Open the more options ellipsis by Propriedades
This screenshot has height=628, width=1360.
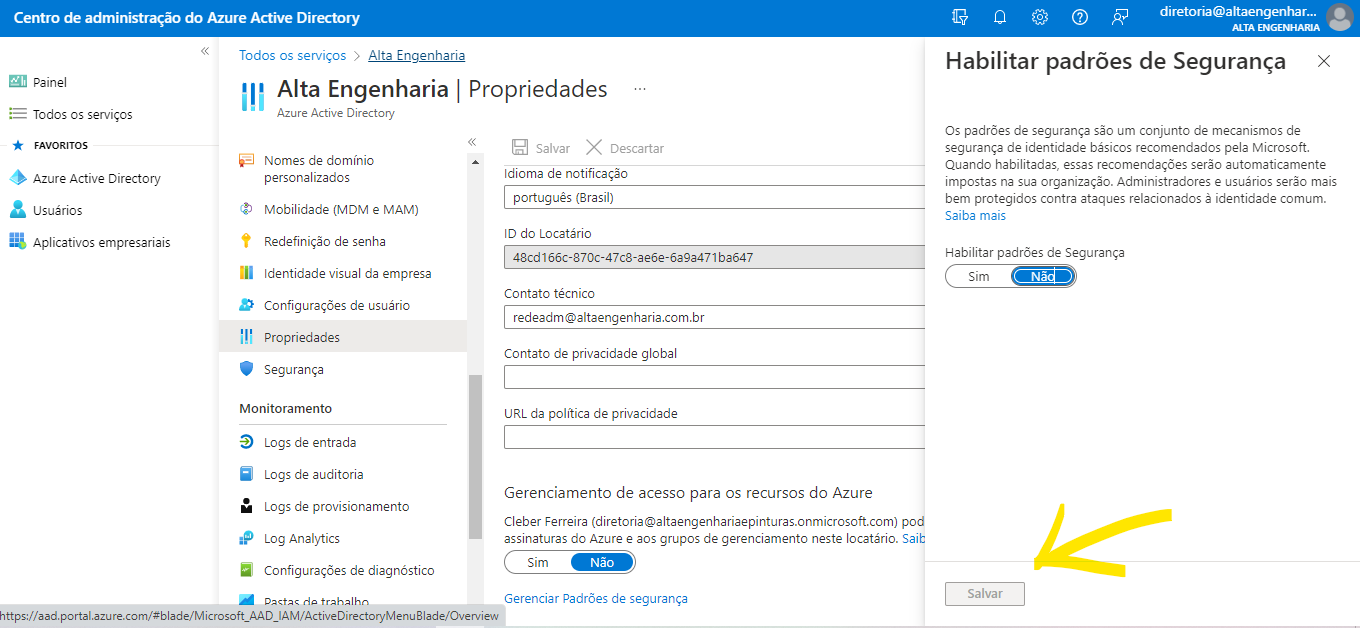(x=640, y=89)
